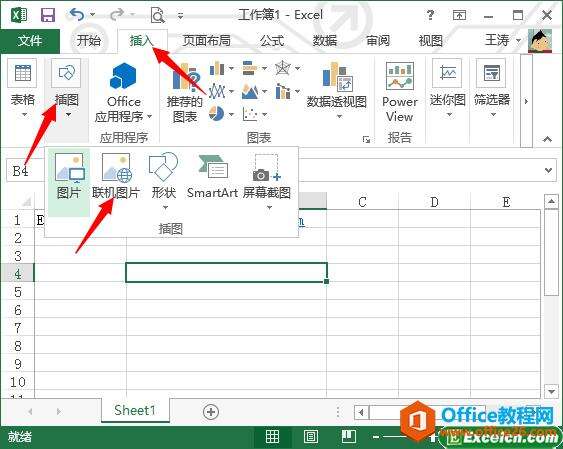
Task: Expand the 数据透视图 dropdown arrow
Action: 339,117
